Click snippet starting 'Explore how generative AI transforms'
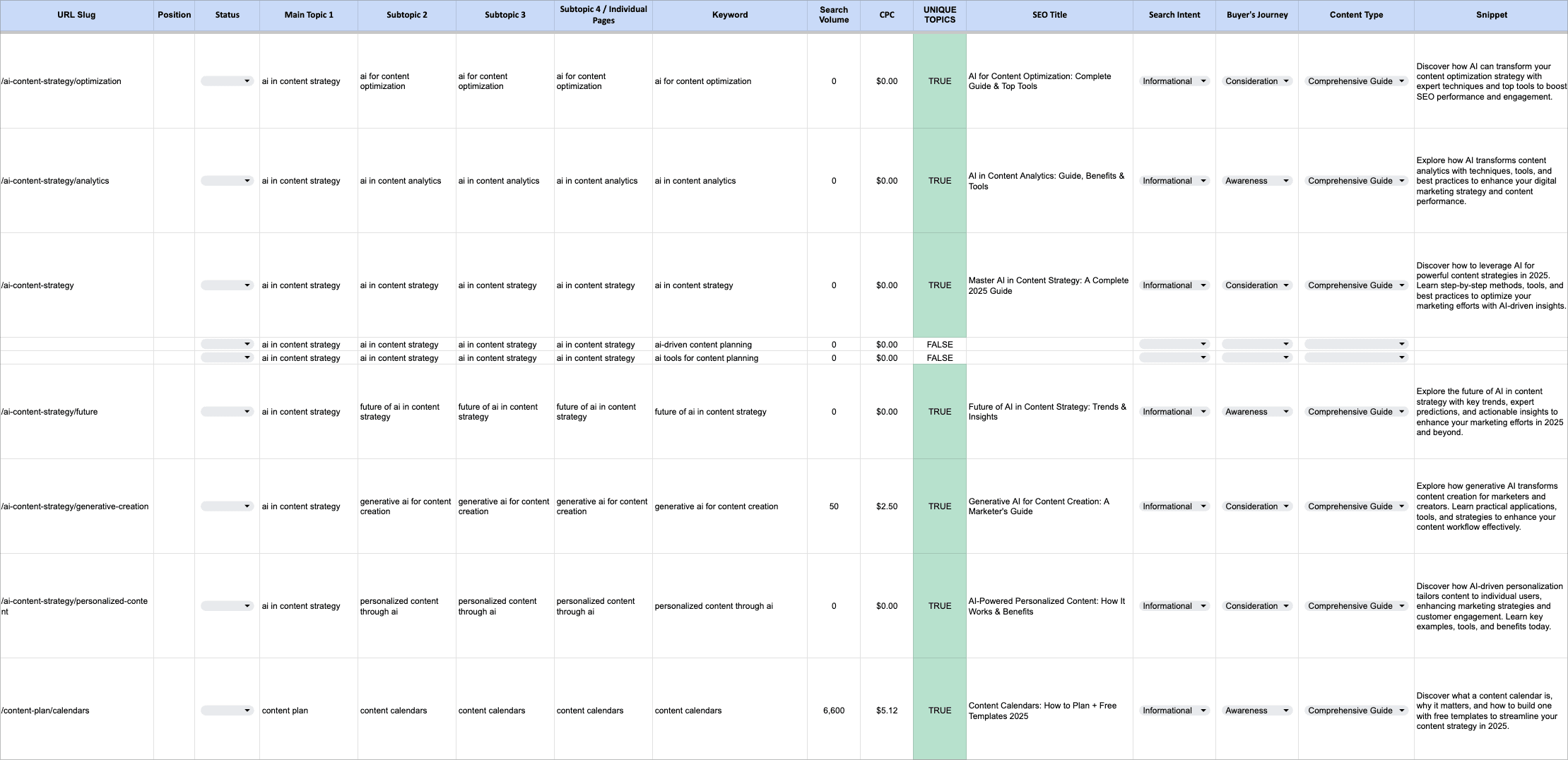This screenshot has height=760, width=1568. (1491, 506)
